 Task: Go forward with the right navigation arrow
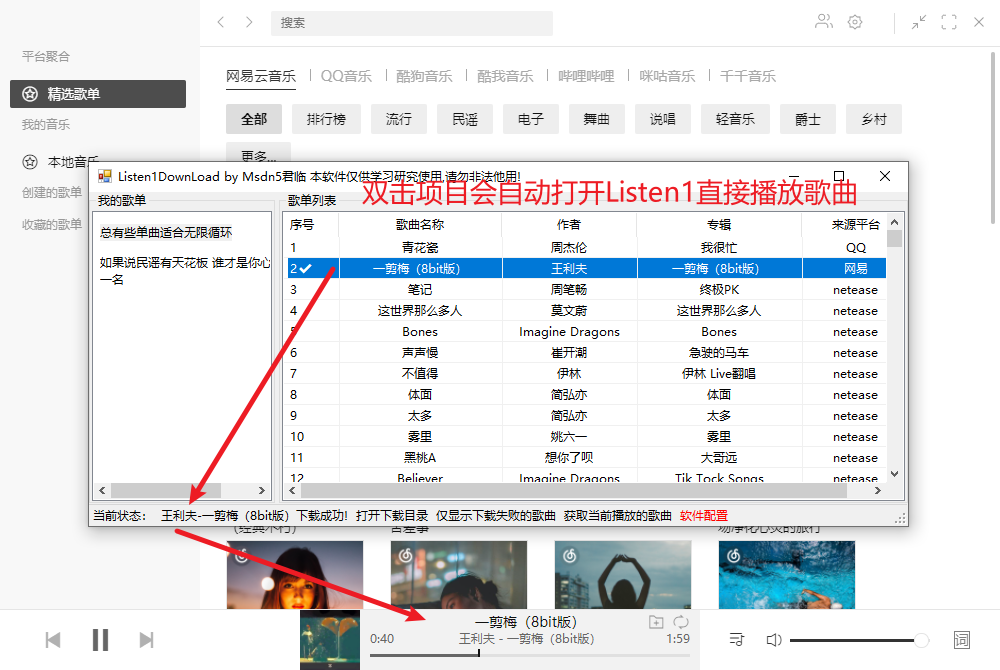pos(249,22)
